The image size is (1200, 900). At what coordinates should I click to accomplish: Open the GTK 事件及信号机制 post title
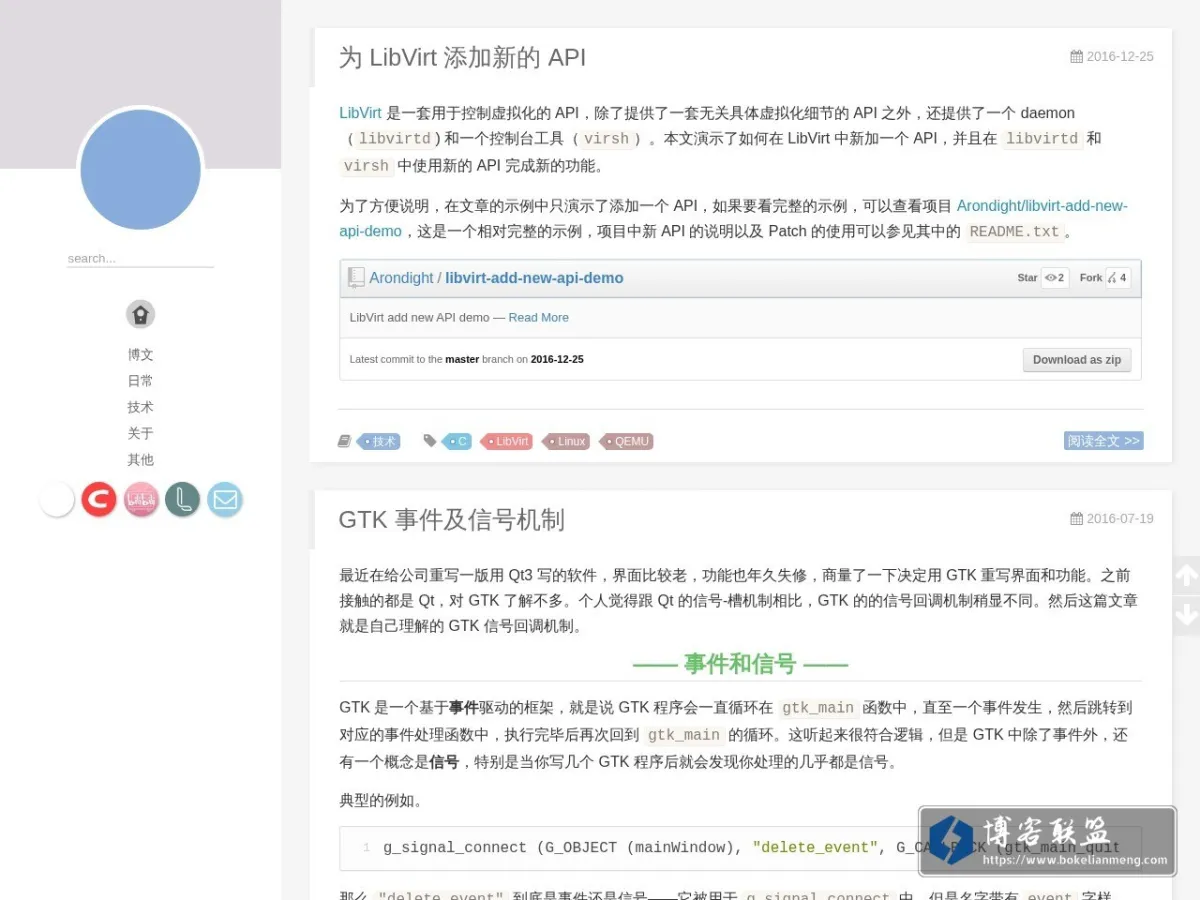[452, 520]
